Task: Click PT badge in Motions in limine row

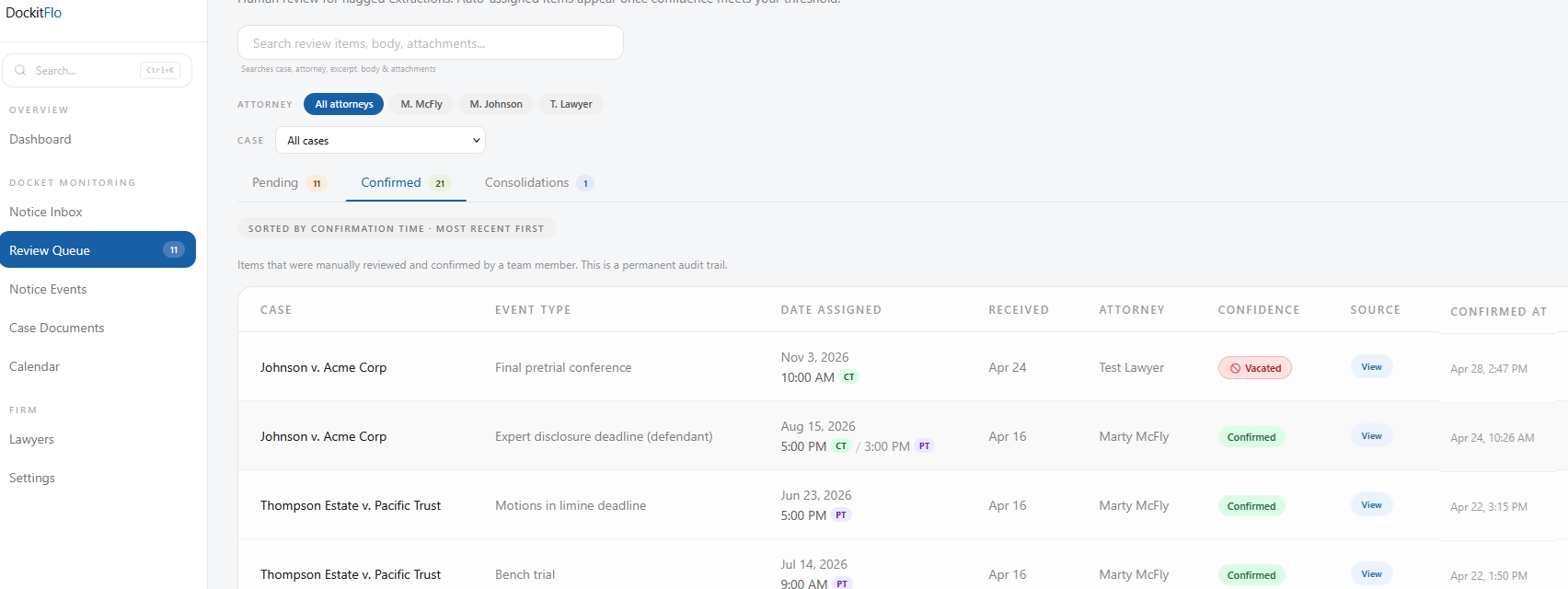Action: [x=841, y=515]
